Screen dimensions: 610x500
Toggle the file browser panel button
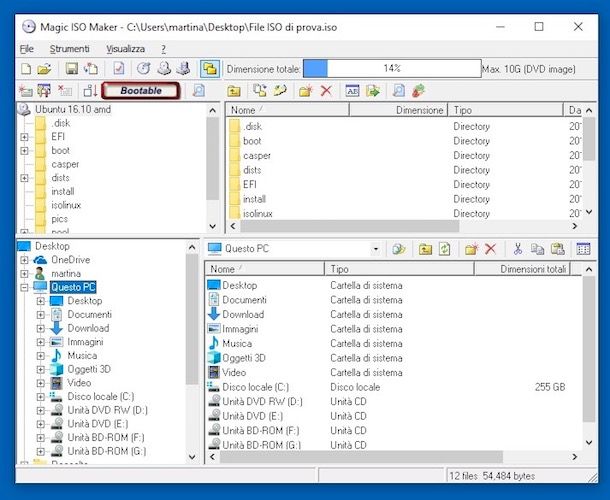click(x=210, y=69)
